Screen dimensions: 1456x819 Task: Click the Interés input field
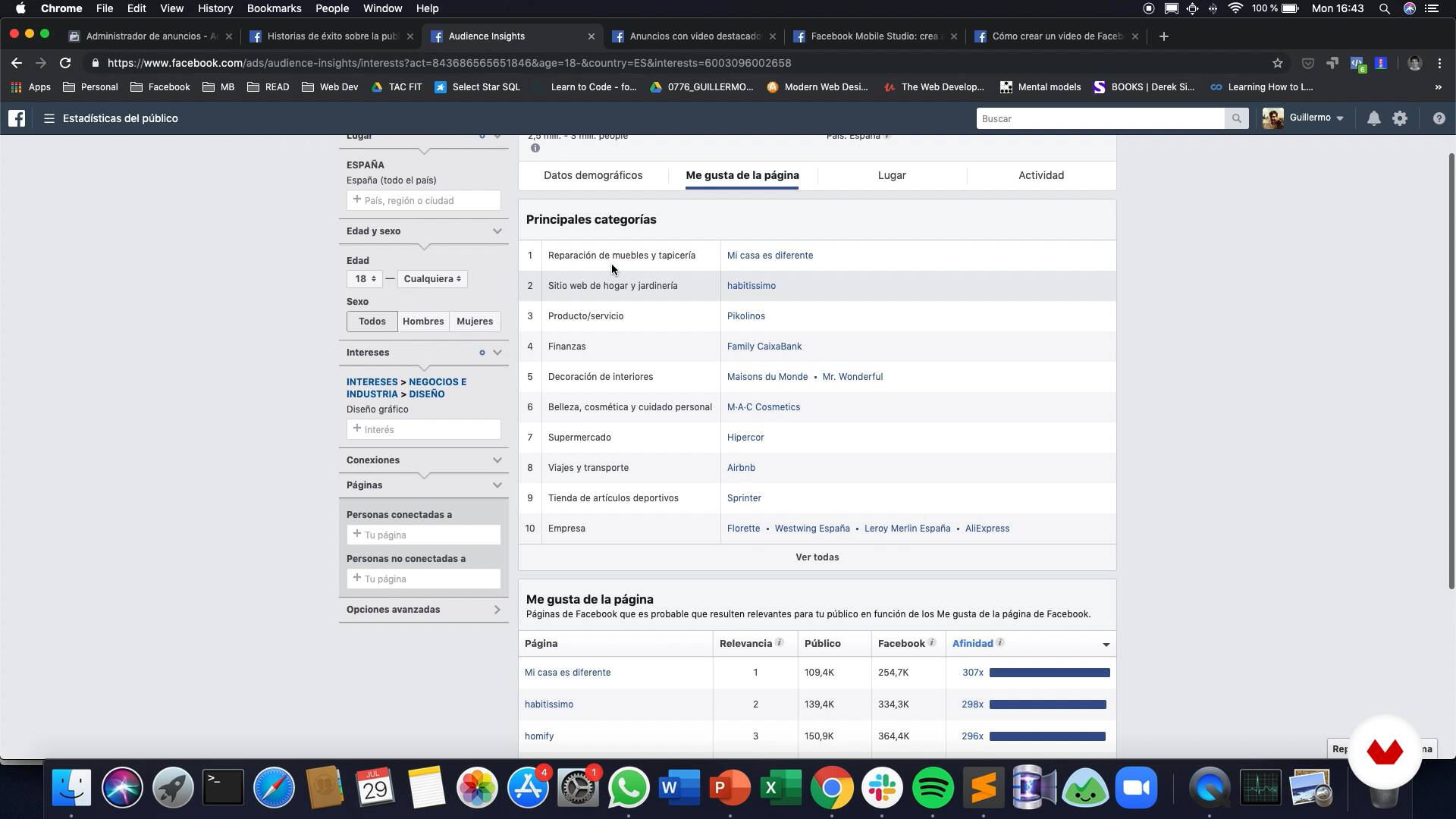[x=424, y=429]
